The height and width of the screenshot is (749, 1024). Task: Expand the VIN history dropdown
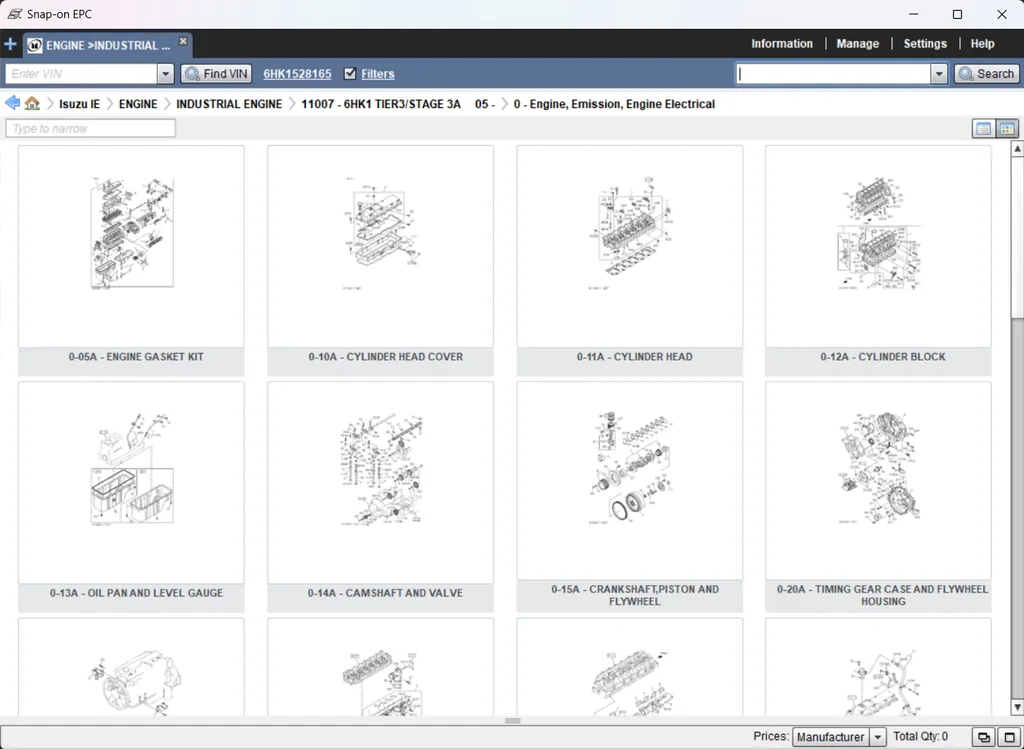click(165, 74)
